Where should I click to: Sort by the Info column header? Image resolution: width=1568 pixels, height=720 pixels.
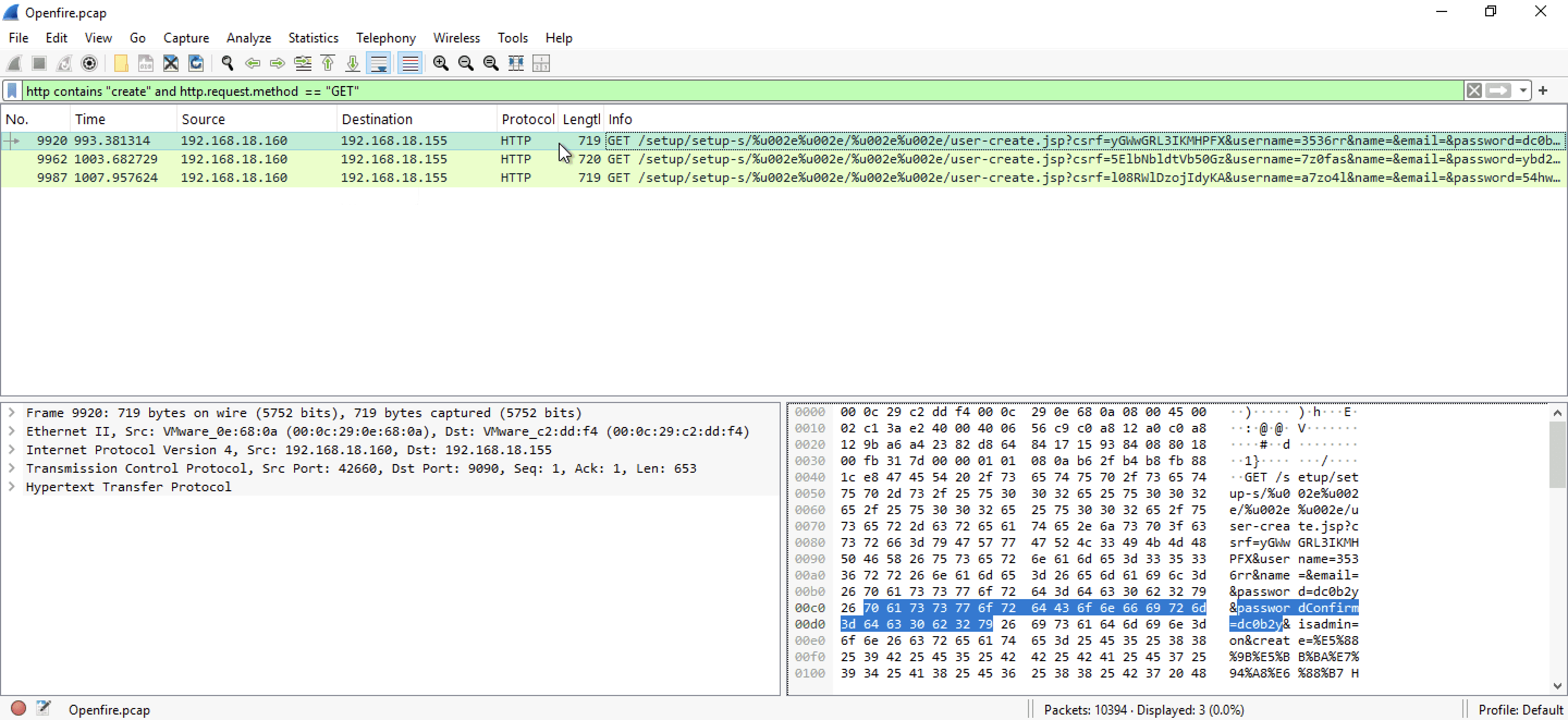(x=1085, y=119)
